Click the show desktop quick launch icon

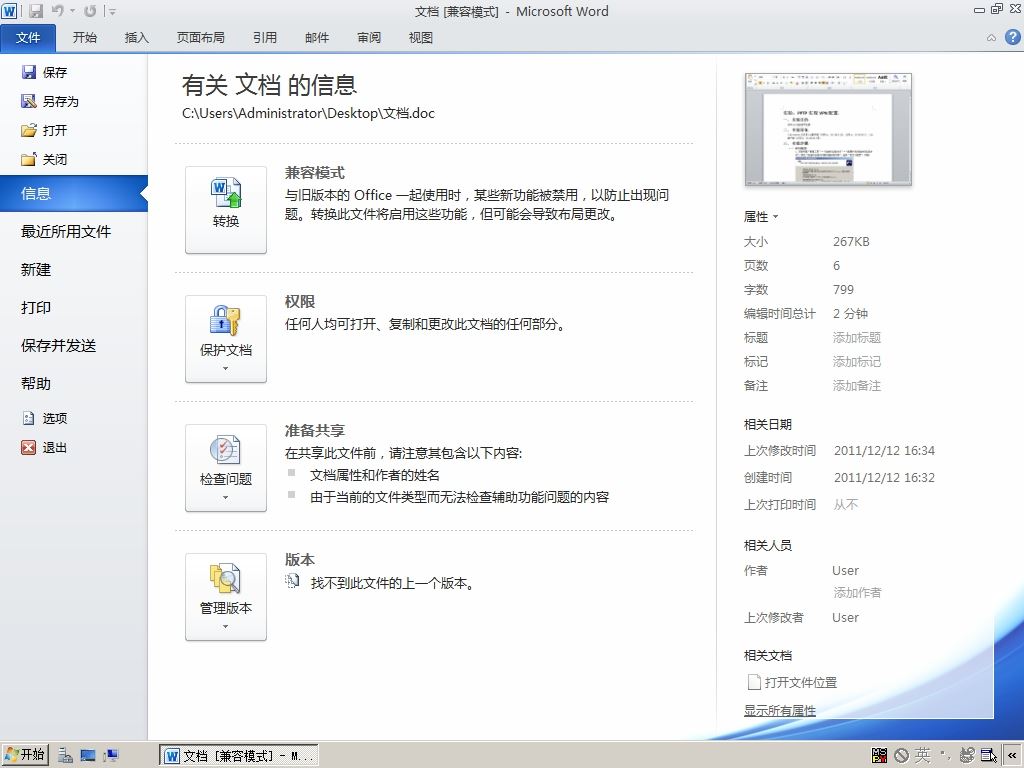click(88, 756)
